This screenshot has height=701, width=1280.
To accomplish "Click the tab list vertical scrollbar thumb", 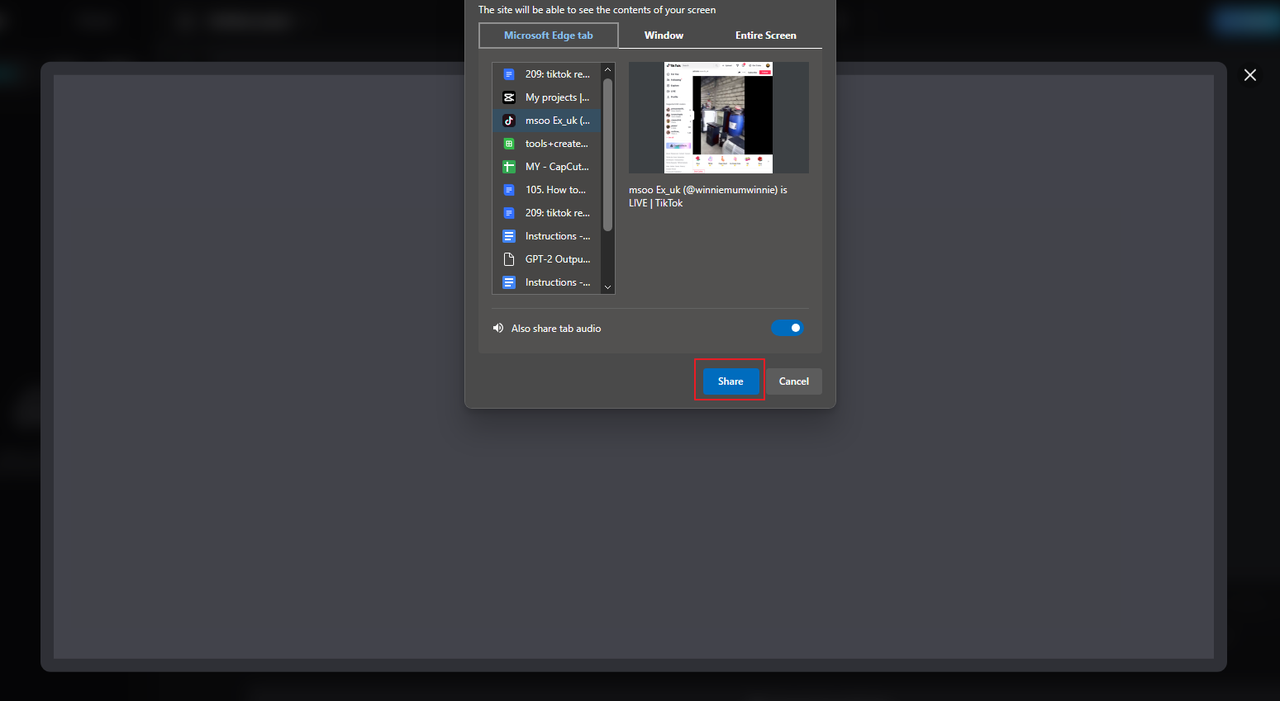I will point(607,154).
